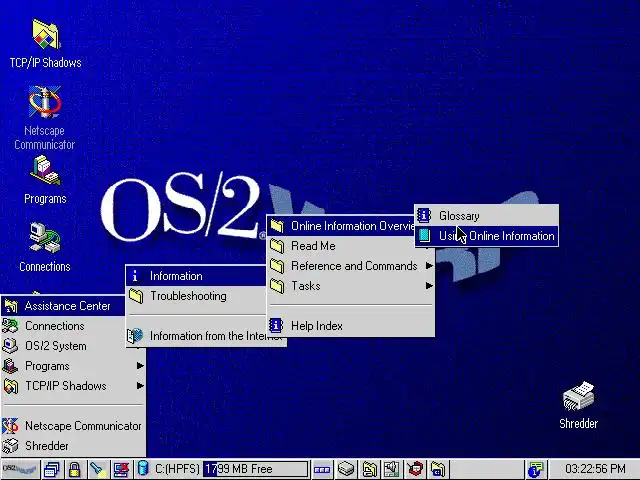This screenshot has width=640, height=480.
Task: Click the Troubleshooting folder icon
Action: tap(136, 296)
